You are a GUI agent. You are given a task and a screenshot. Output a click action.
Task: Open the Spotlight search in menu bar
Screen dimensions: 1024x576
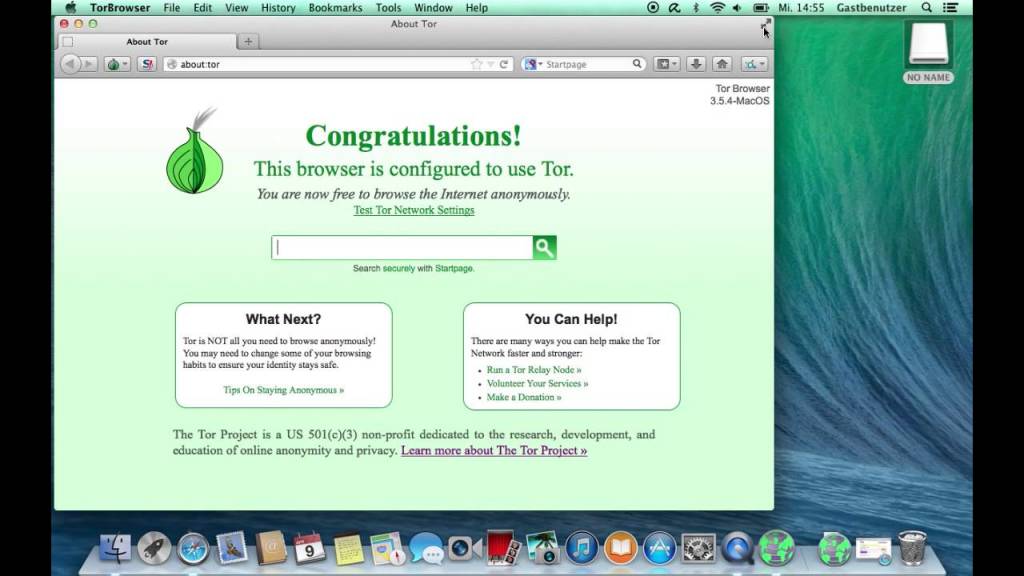point(926,8)
